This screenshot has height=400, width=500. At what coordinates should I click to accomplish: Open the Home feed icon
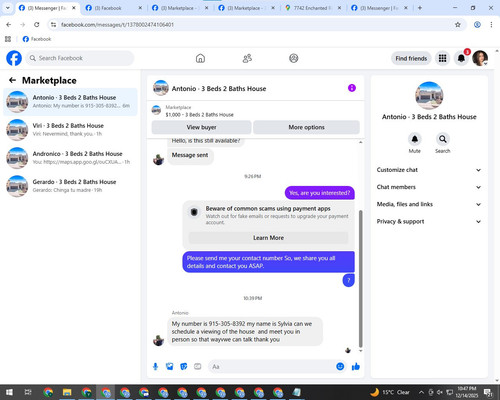[x=200, y=58]
